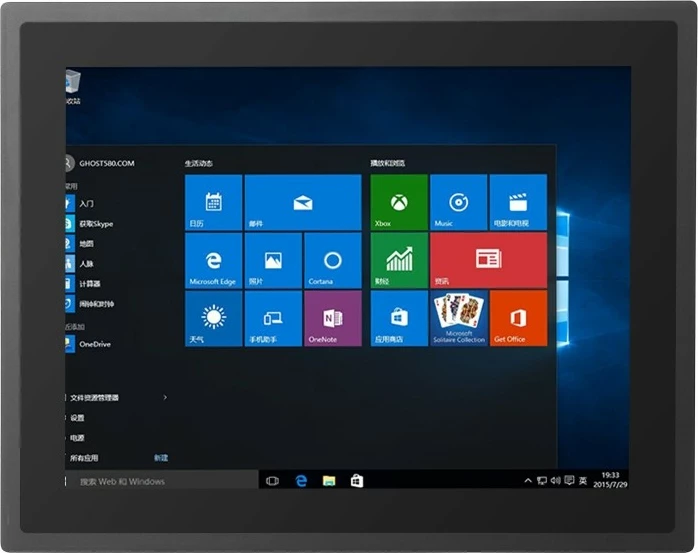698x553 pixels.
Task: Click the Task View taskbar icon
Action: [x=272, y=481]
